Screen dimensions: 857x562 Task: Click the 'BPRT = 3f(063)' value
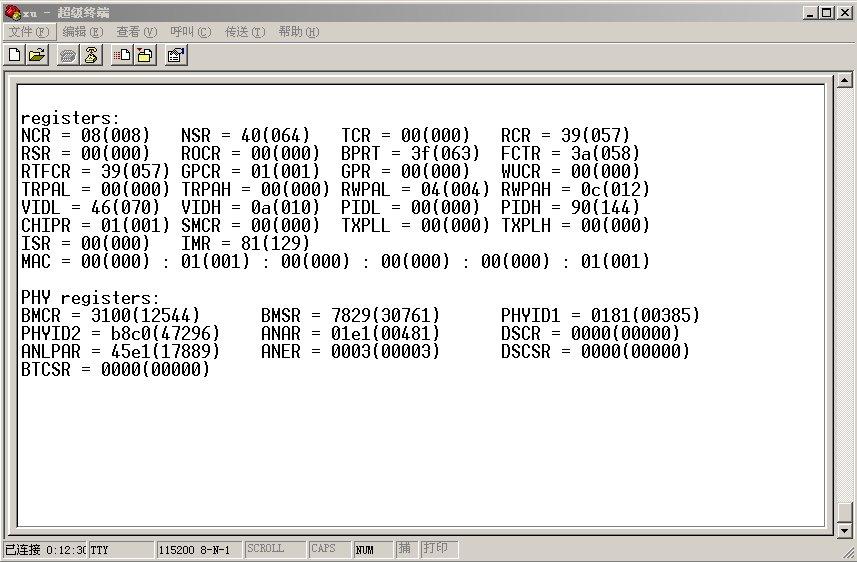click(410, 154)
